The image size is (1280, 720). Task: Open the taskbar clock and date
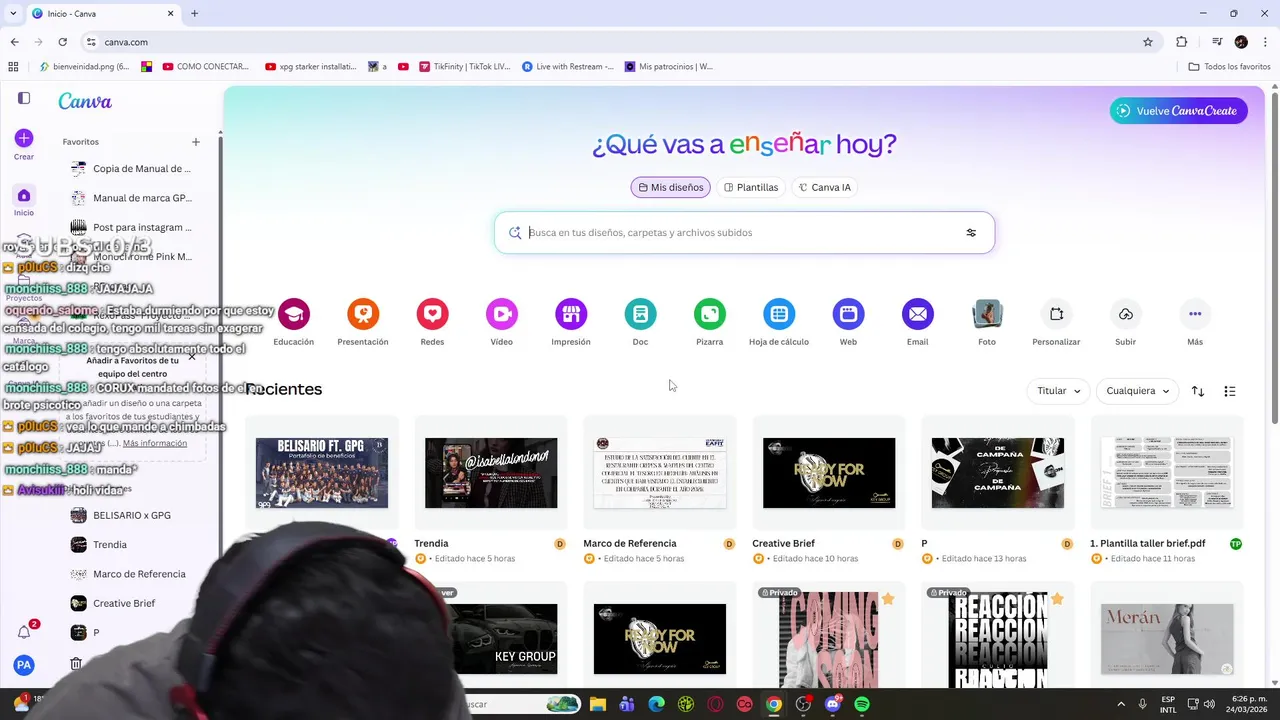(1245, 704)
